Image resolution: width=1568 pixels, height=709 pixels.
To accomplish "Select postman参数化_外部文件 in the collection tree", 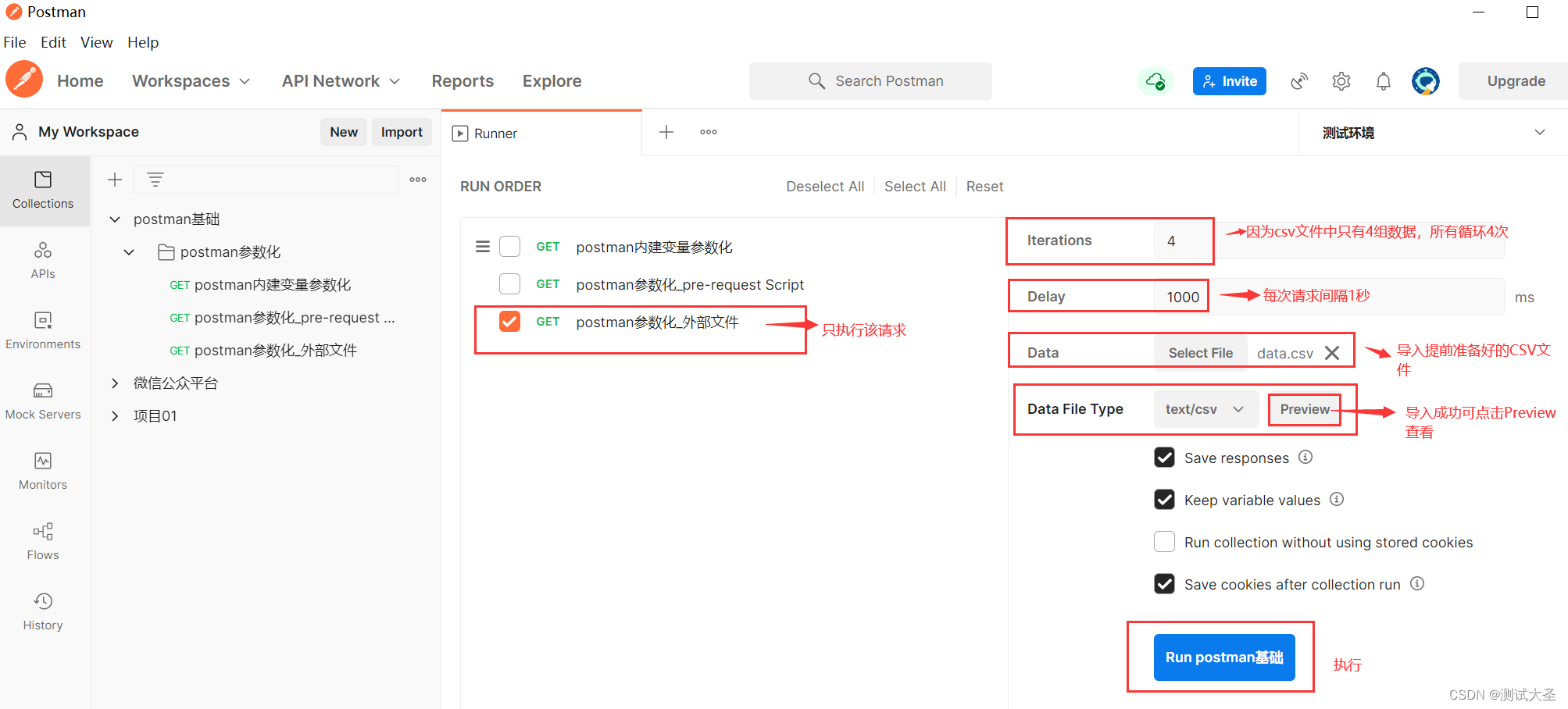I will pyautogui.click(x=275, y=351).
